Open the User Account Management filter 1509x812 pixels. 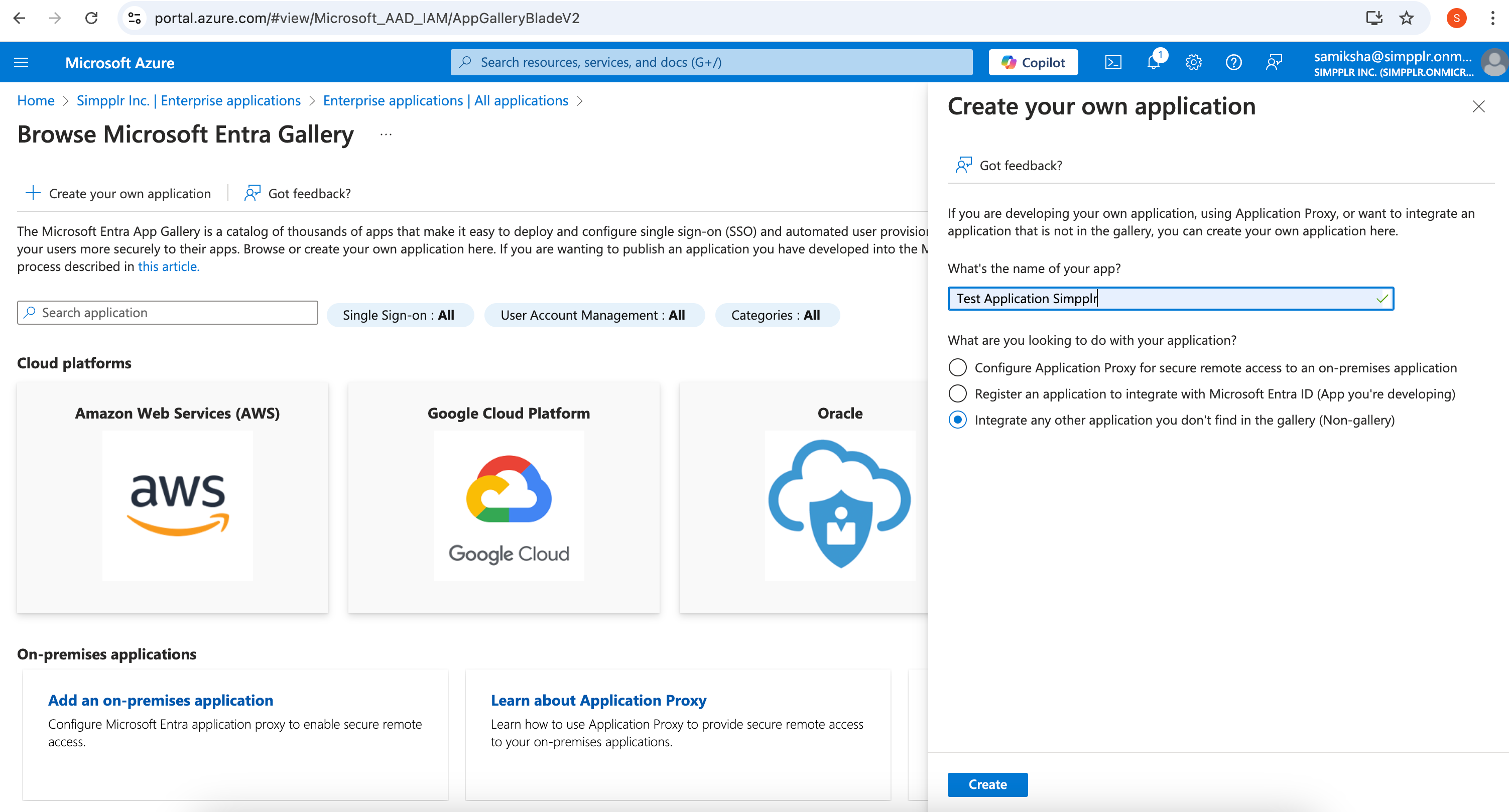point(593,314)
